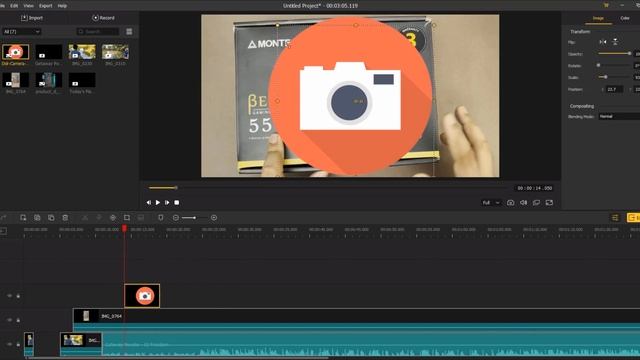Click the yellow Export button

[x=633, y=218]
